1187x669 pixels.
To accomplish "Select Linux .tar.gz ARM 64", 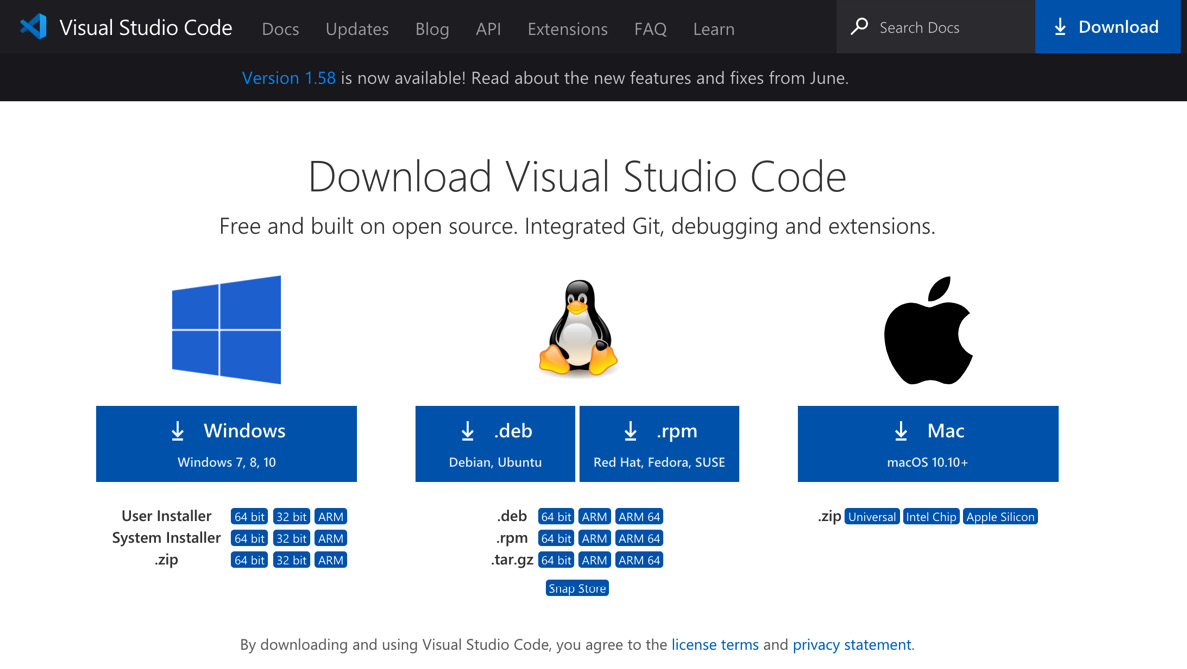I will point(639,561).
